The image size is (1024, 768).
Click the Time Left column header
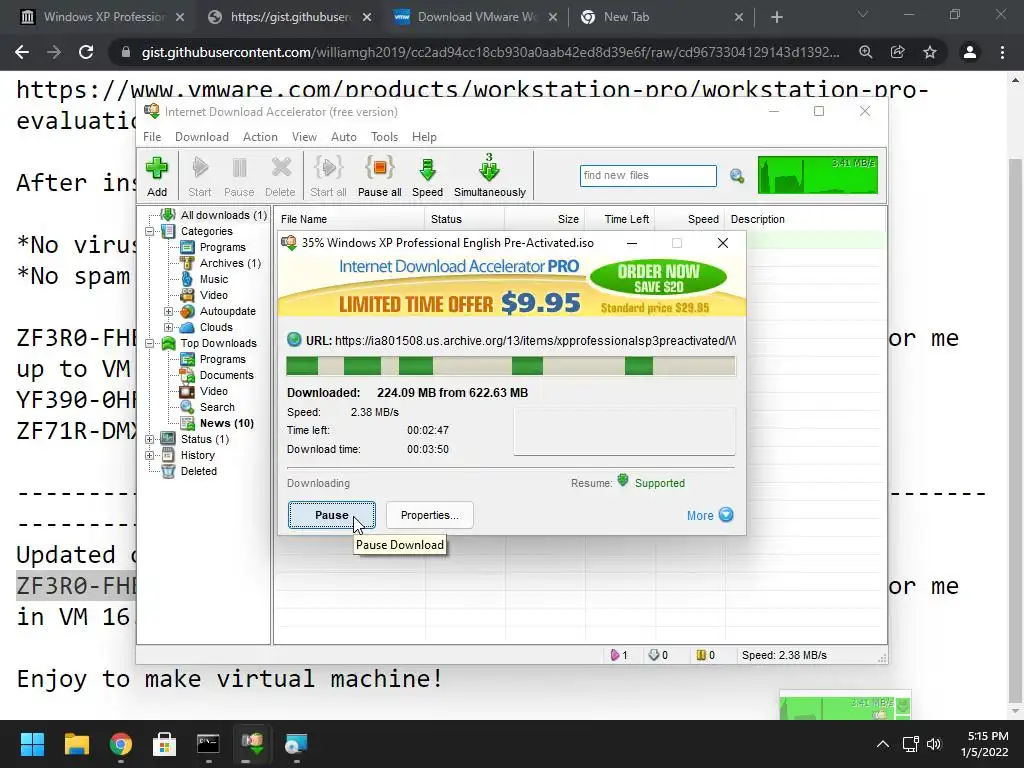pos(620,219)
